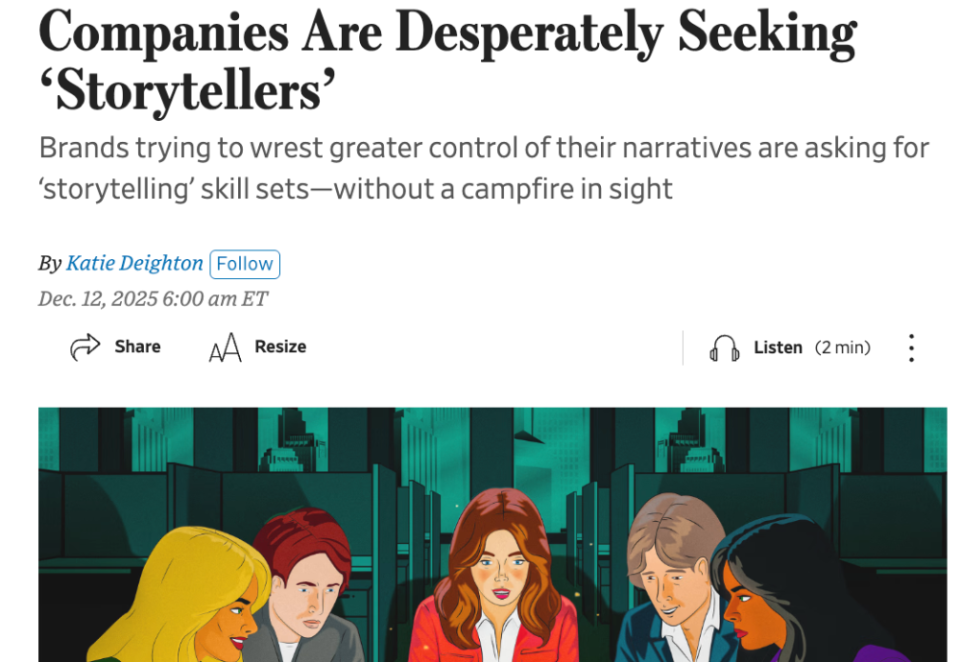Follow author Katie Deighton
This screenshot has width=960, height=662.
[244, 264]
